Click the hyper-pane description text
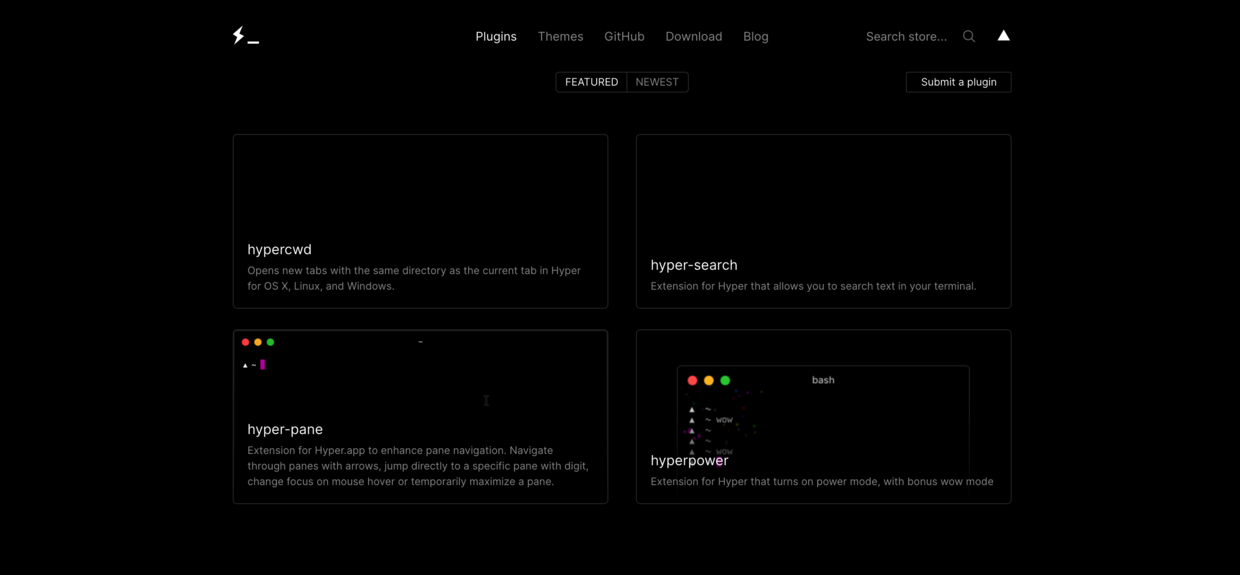This screenshot has height=575, width=1240. pyautogui.click(x=418, y=466)
